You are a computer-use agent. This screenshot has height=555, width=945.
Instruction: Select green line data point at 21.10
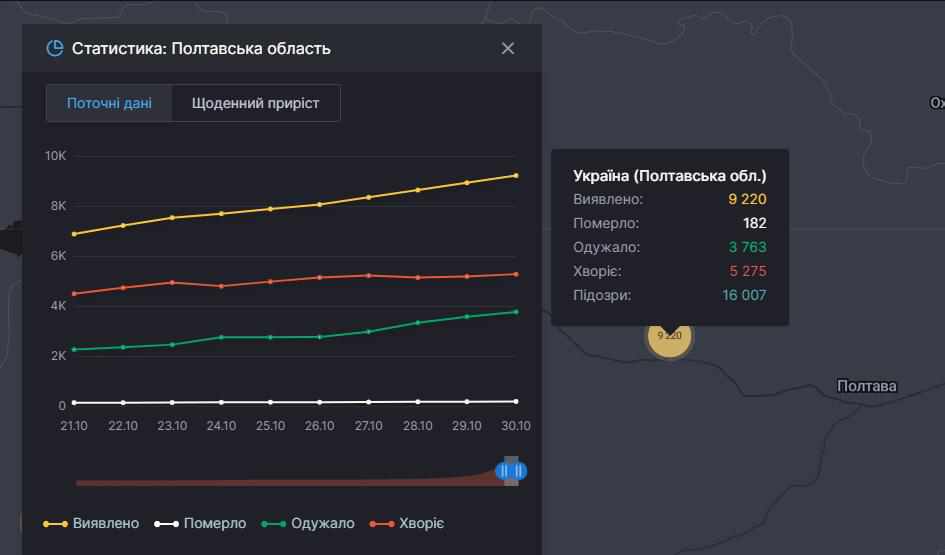pos(74,349)
